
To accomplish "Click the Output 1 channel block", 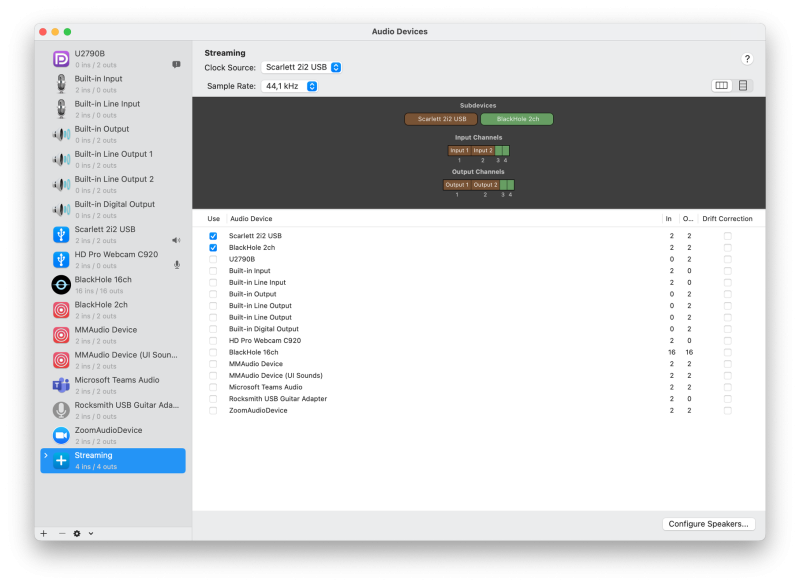I will coord(456,185).
